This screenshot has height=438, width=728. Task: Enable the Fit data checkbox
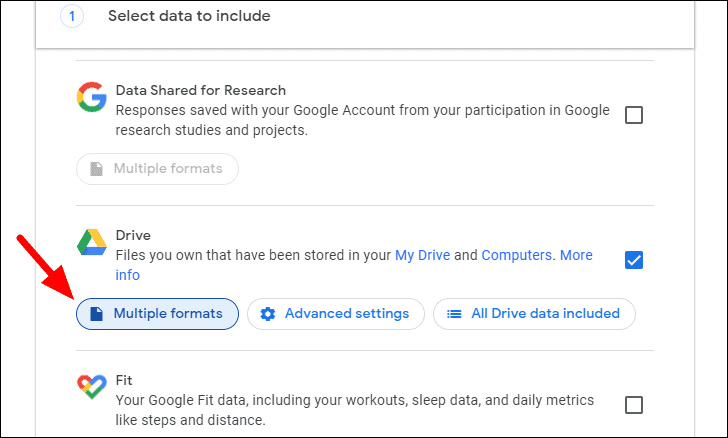[634, 405]
